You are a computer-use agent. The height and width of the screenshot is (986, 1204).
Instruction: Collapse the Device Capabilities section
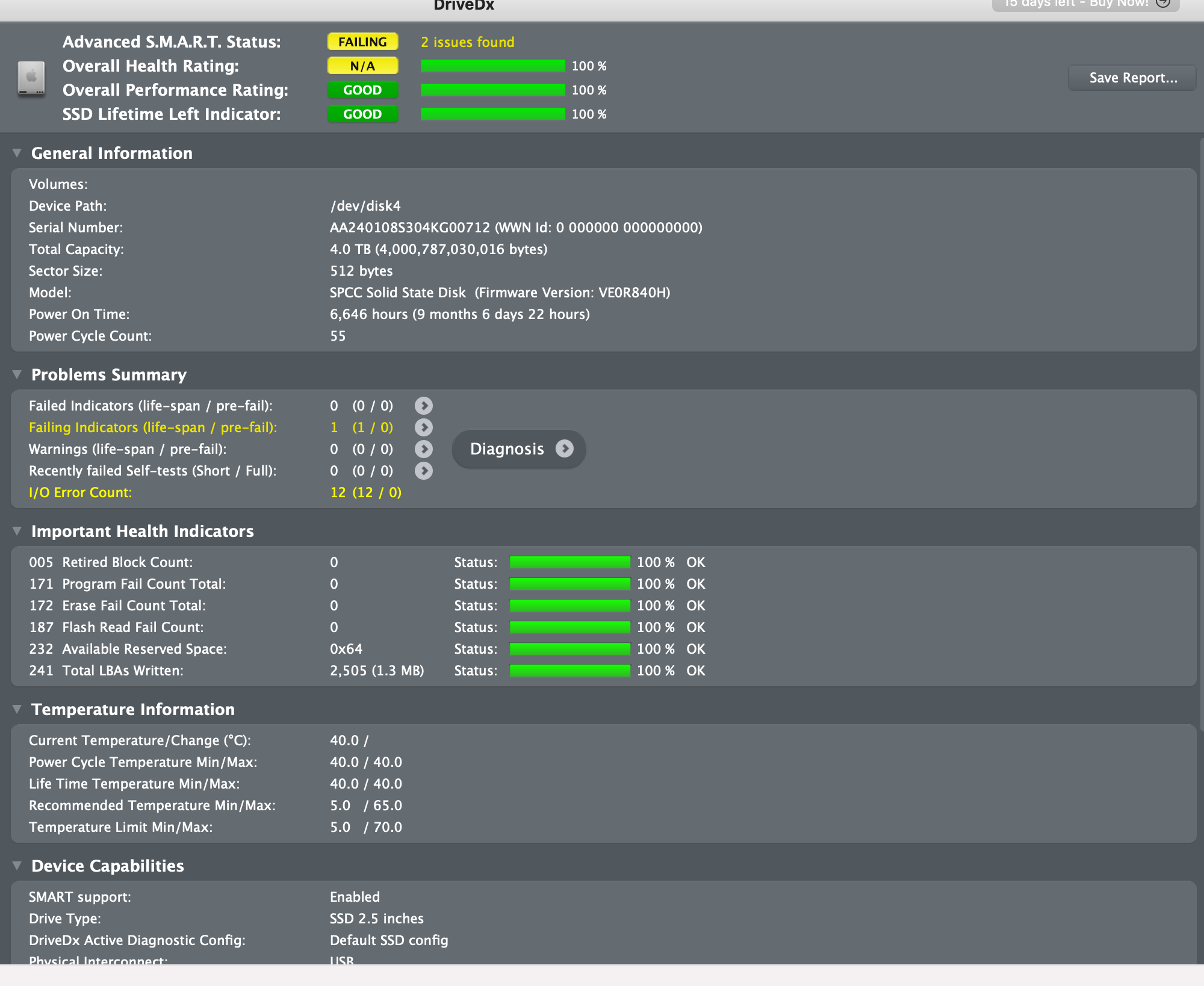pyautogui.click(x=17, y=866)
